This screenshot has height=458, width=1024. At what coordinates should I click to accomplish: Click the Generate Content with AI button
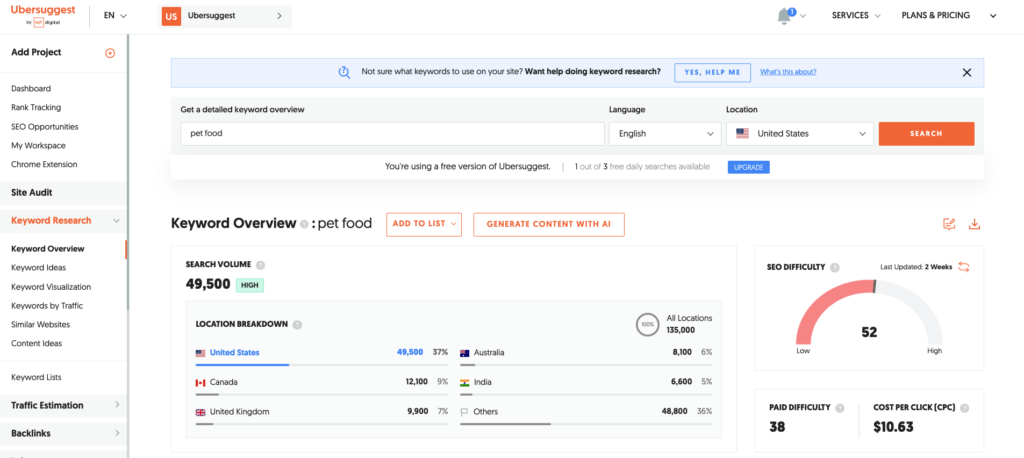coord(548,224)
